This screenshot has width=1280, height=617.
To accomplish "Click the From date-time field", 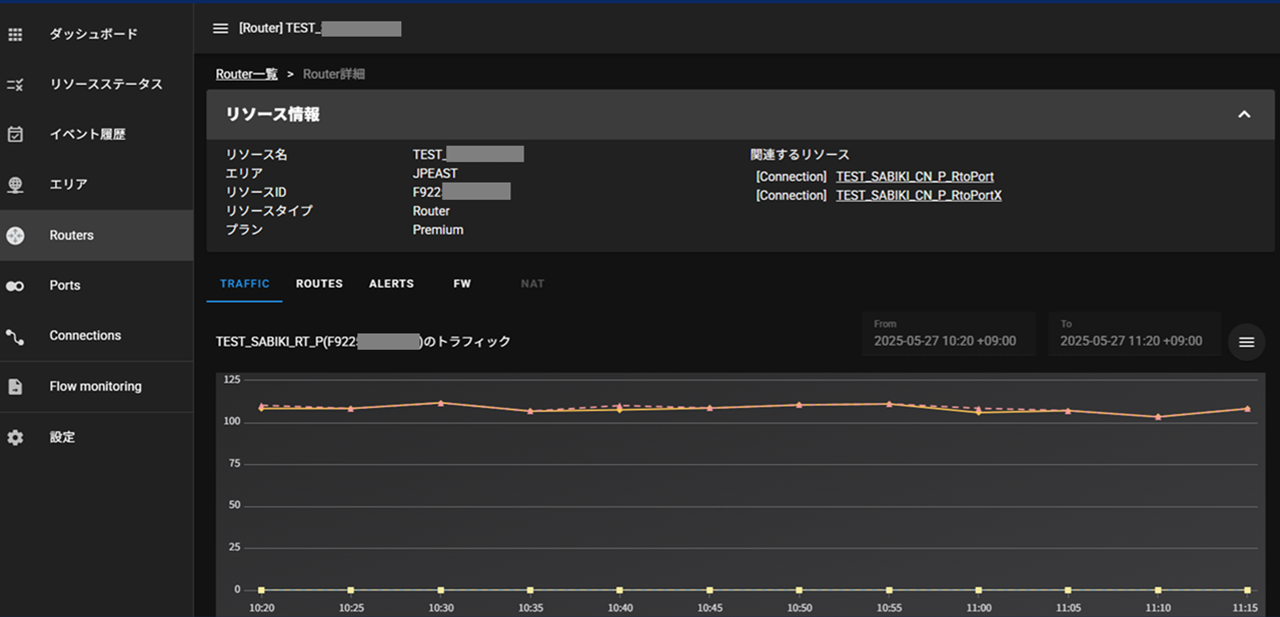I will click(x=944, y=334).
